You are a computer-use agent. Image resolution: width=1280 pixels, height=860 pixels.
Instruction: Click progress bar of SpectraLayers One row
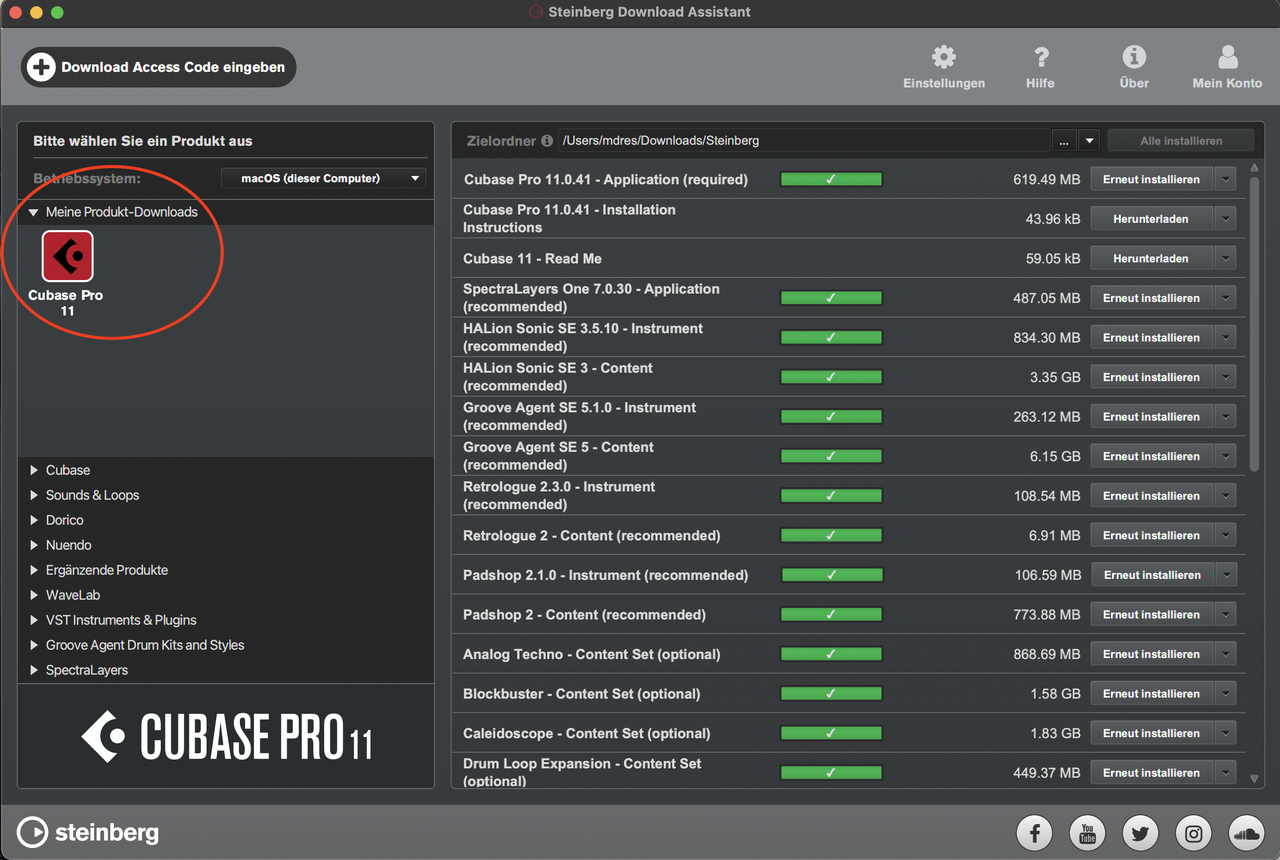pos(831,298)
